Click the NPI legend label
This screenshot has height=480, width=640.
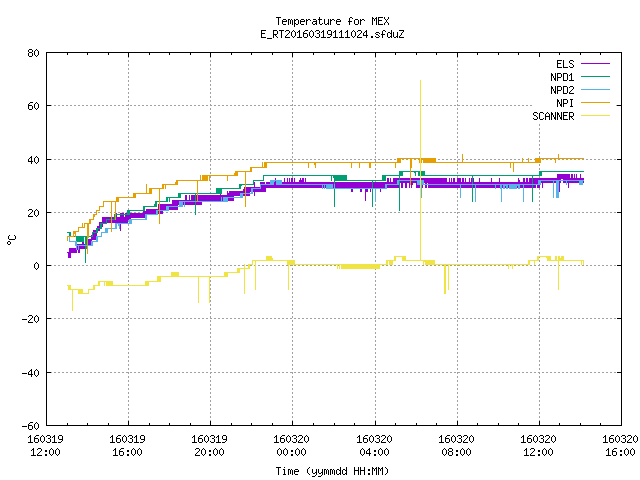pos(565,103)
